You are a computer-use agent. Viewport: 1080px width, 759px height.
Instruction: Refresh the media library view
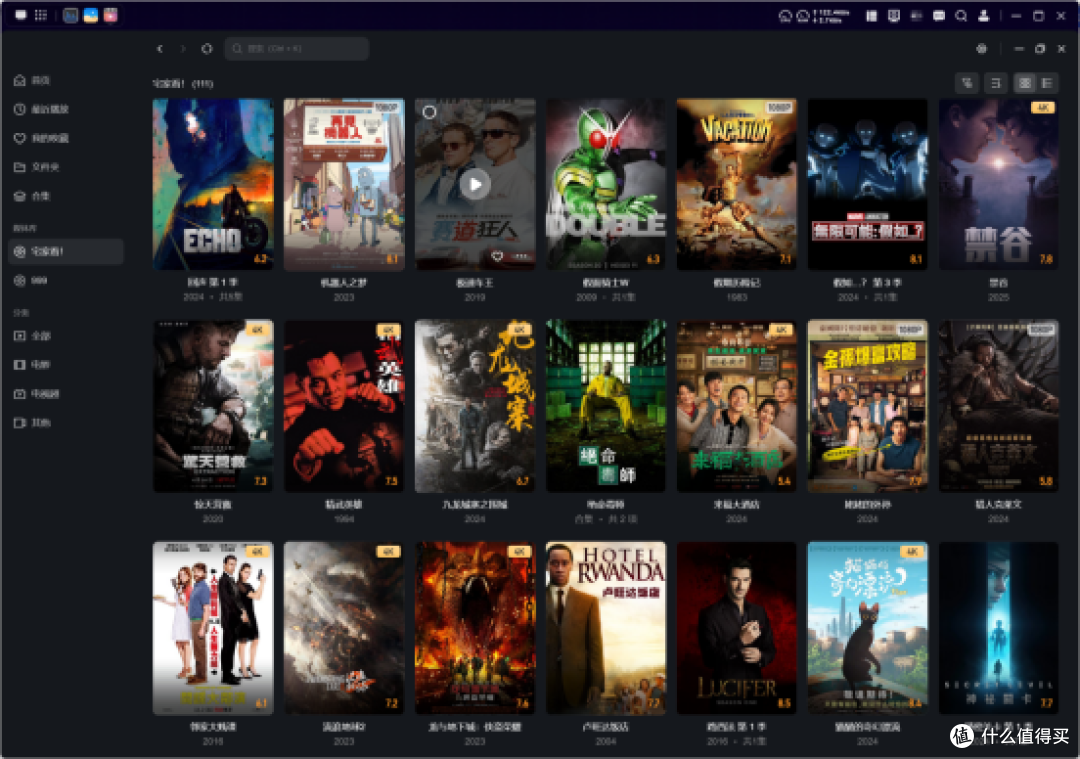point(207,49)
